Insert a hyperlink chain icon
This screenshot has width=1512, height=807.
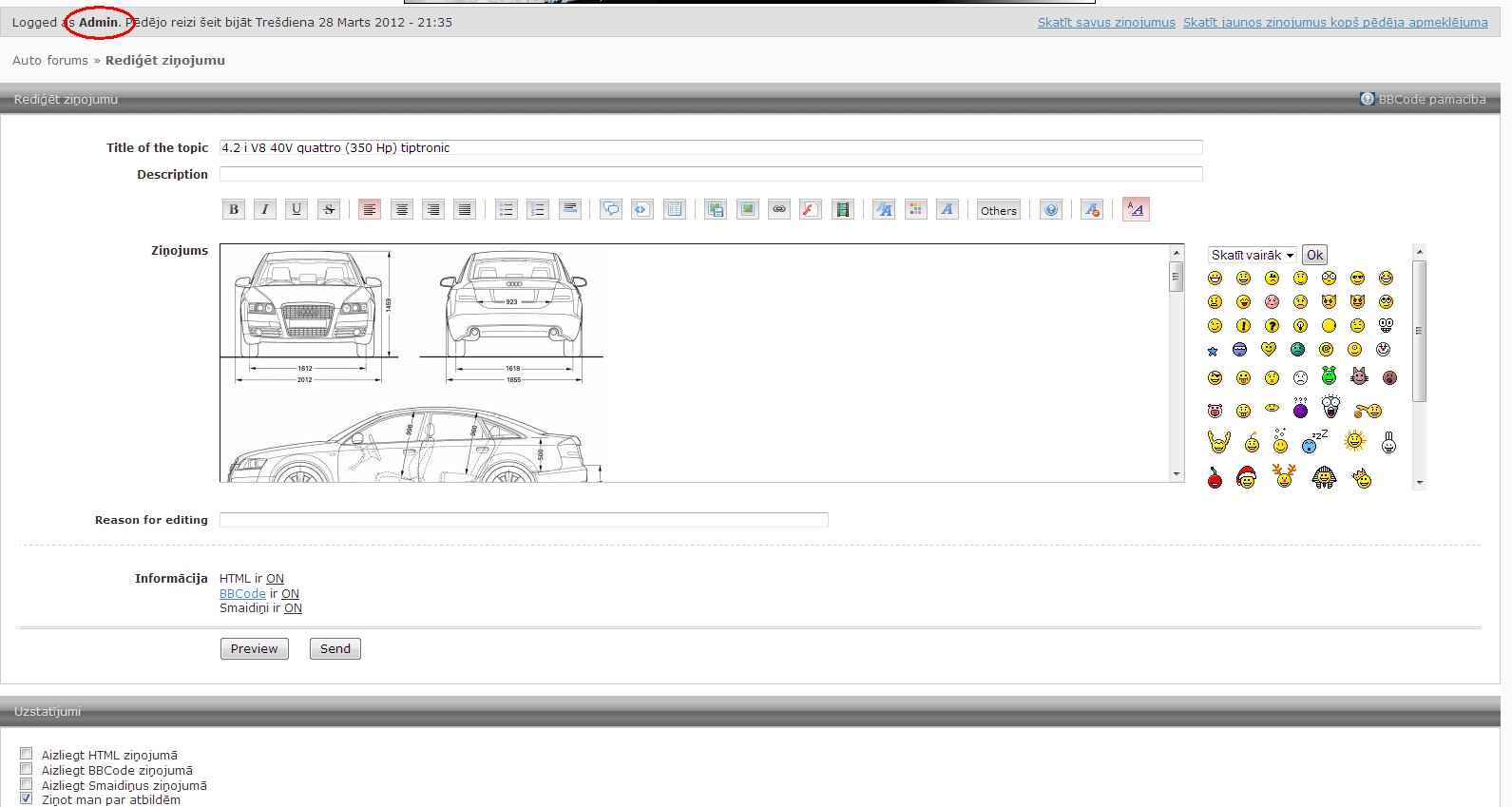point(779,209)
